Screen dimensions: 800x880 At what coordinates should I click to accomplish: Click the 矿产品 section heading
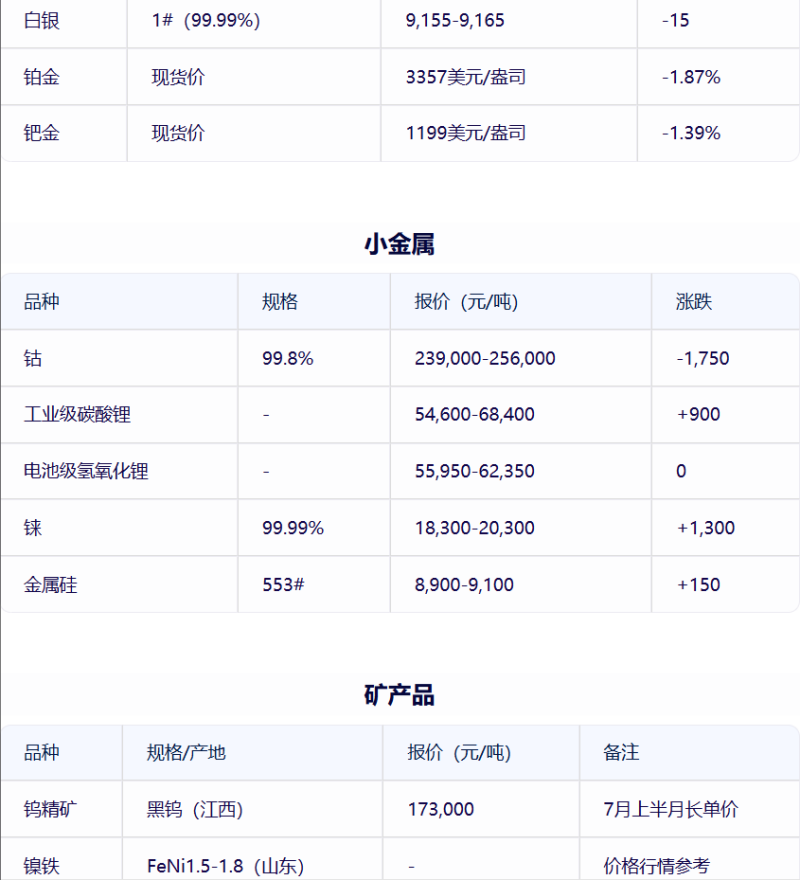tap(399, 695)
